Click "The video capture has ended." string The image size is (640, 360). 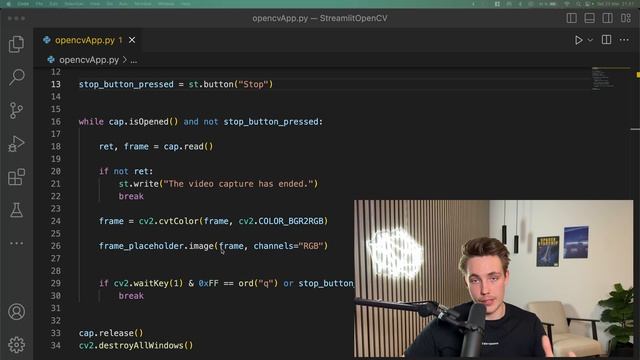coord(238,184)
